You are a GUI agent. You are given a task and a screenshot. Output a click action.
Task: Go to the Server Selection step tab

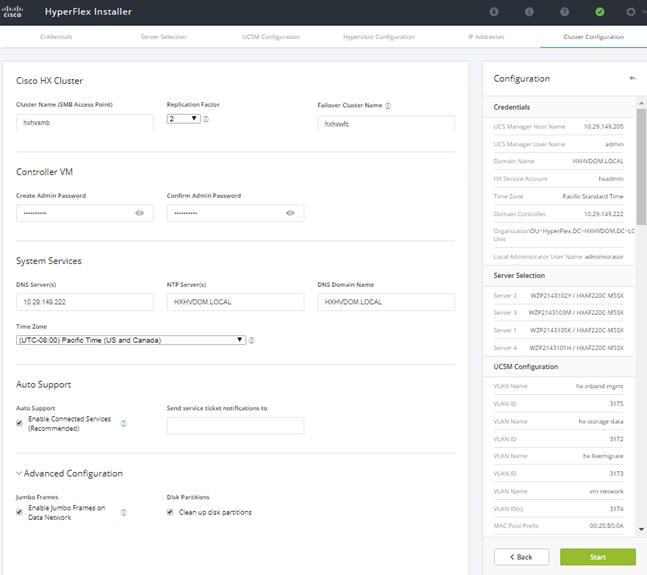click(163, 37)
